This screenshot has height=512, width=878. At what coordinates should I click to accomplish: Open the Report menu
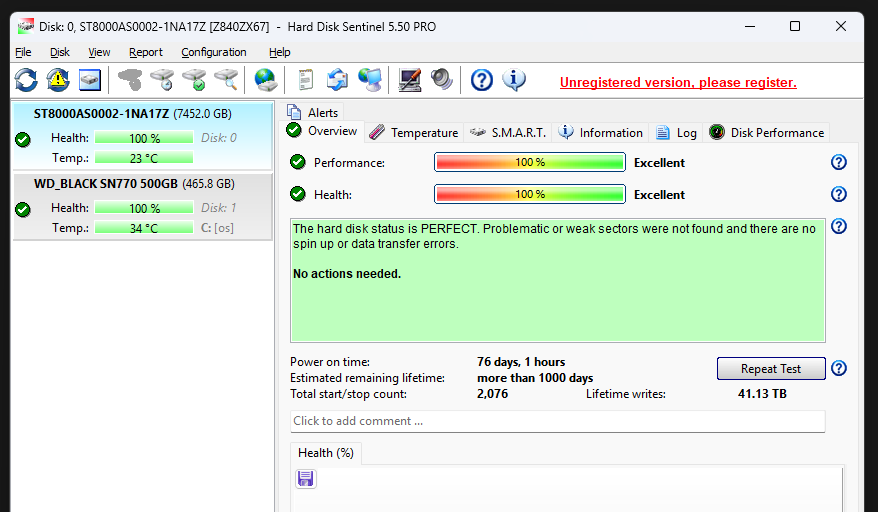146,52
